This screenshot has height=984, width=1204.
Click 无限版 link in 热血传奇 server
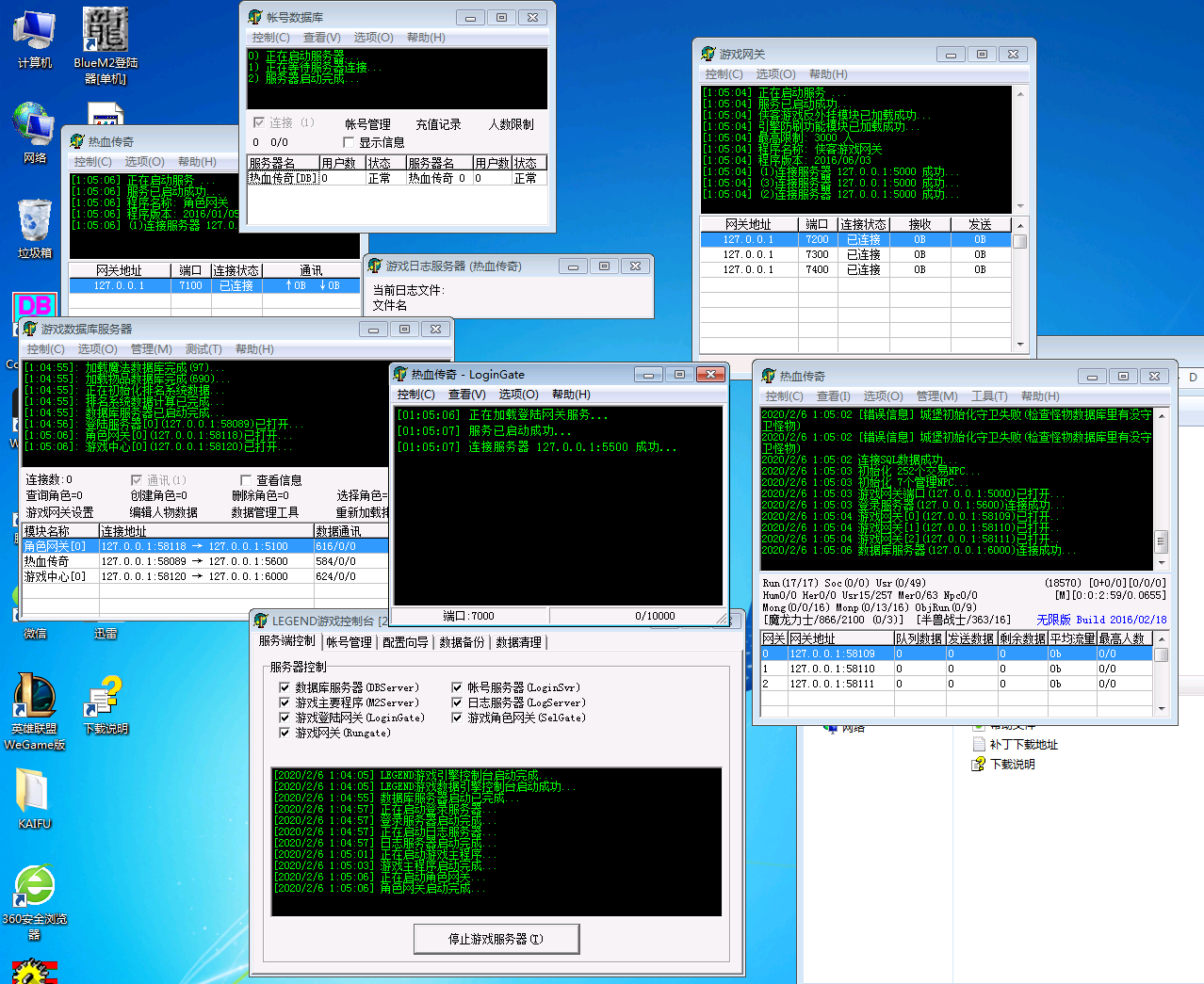click(x=1053, y=620)
